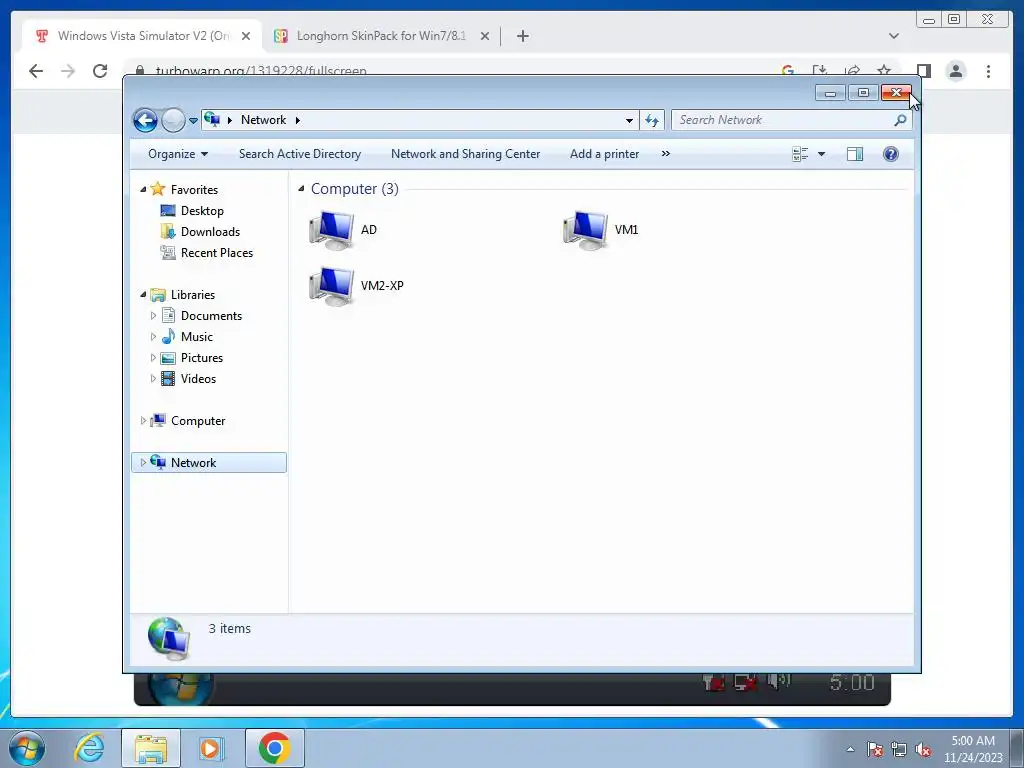Toggle the preview pane
The width and height of the screenshot is (1024, 768).
click(x=854, y=154)
